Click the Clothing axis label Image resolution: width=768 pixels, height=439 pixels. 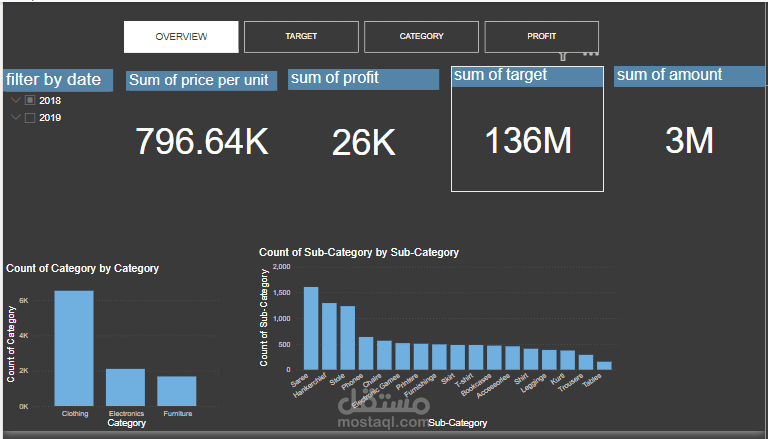(75, 414)
